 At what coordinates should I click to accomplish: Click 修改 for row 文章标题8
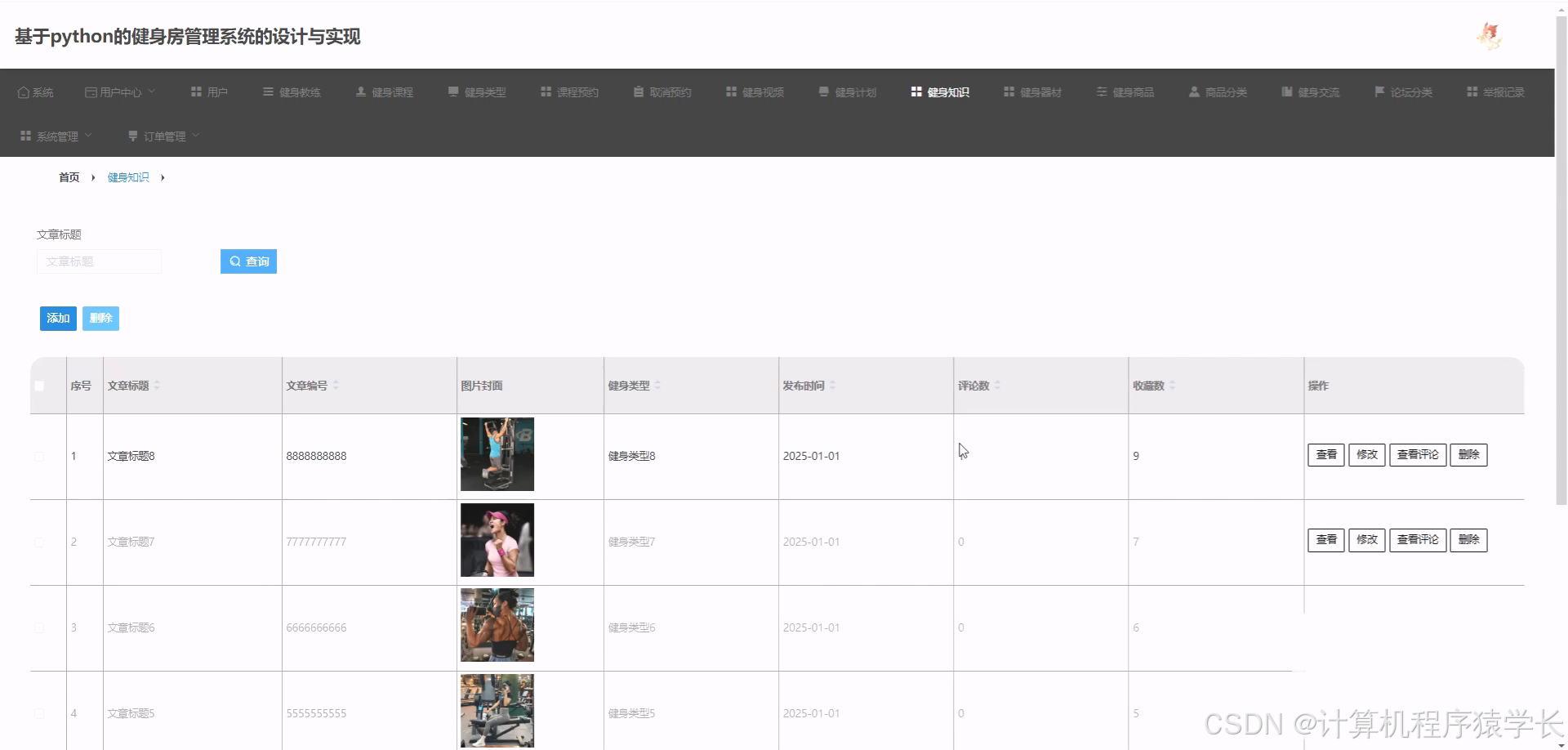click(x=1367, y=454)
